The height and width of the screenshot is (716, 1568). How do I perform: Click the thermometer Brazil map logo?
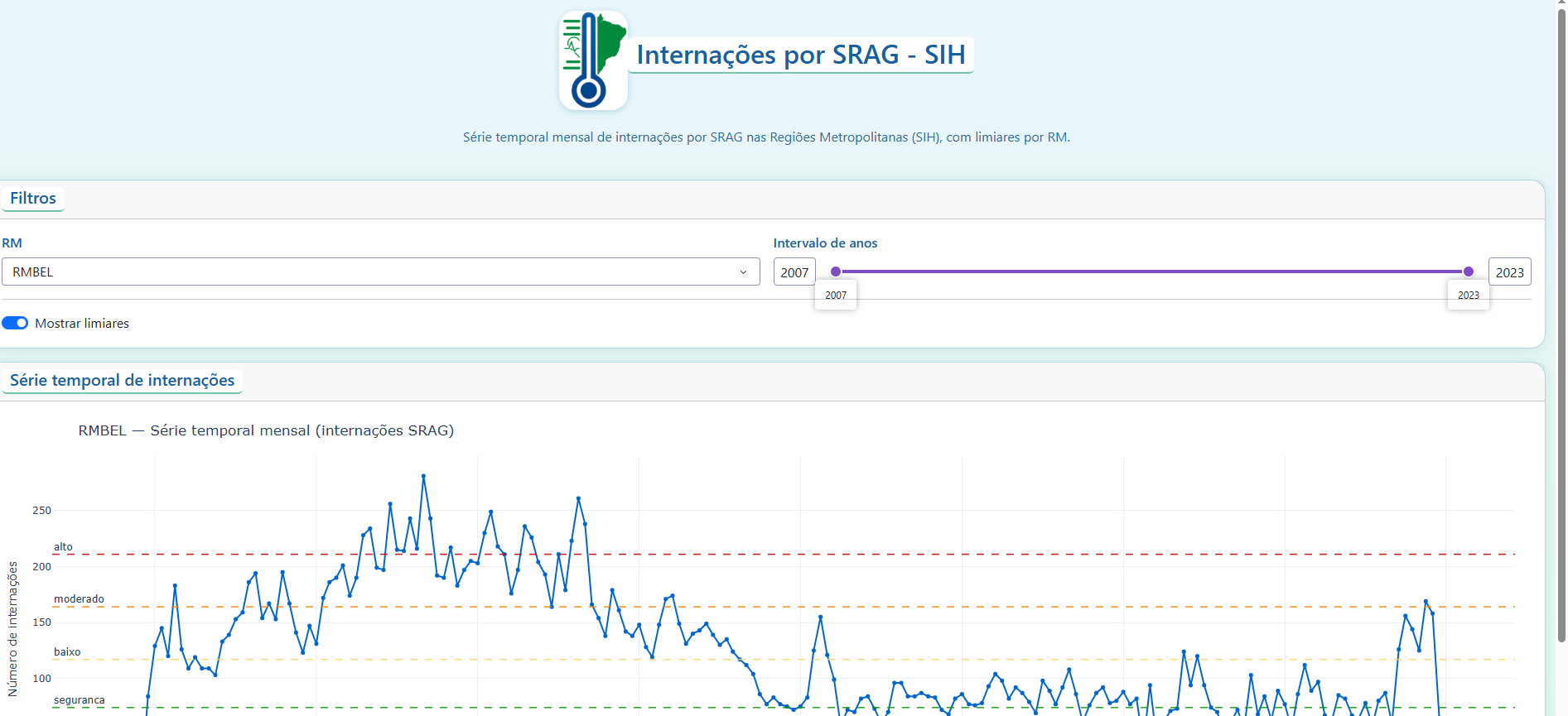[x=593, y=60]
